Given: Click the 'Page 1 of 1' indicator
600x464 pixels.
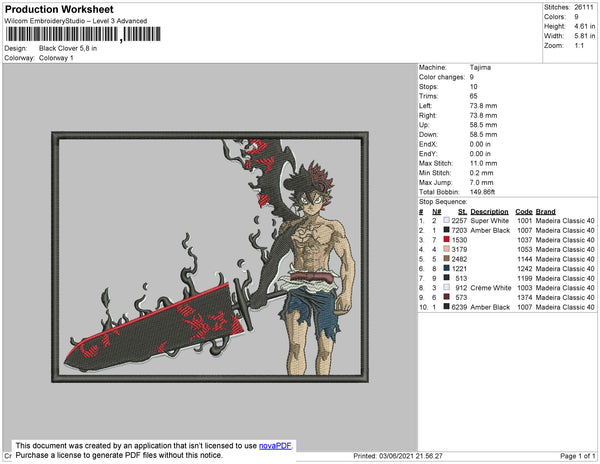Looking at the screenshot, I should pyautogui.click(x=577, y=456).
